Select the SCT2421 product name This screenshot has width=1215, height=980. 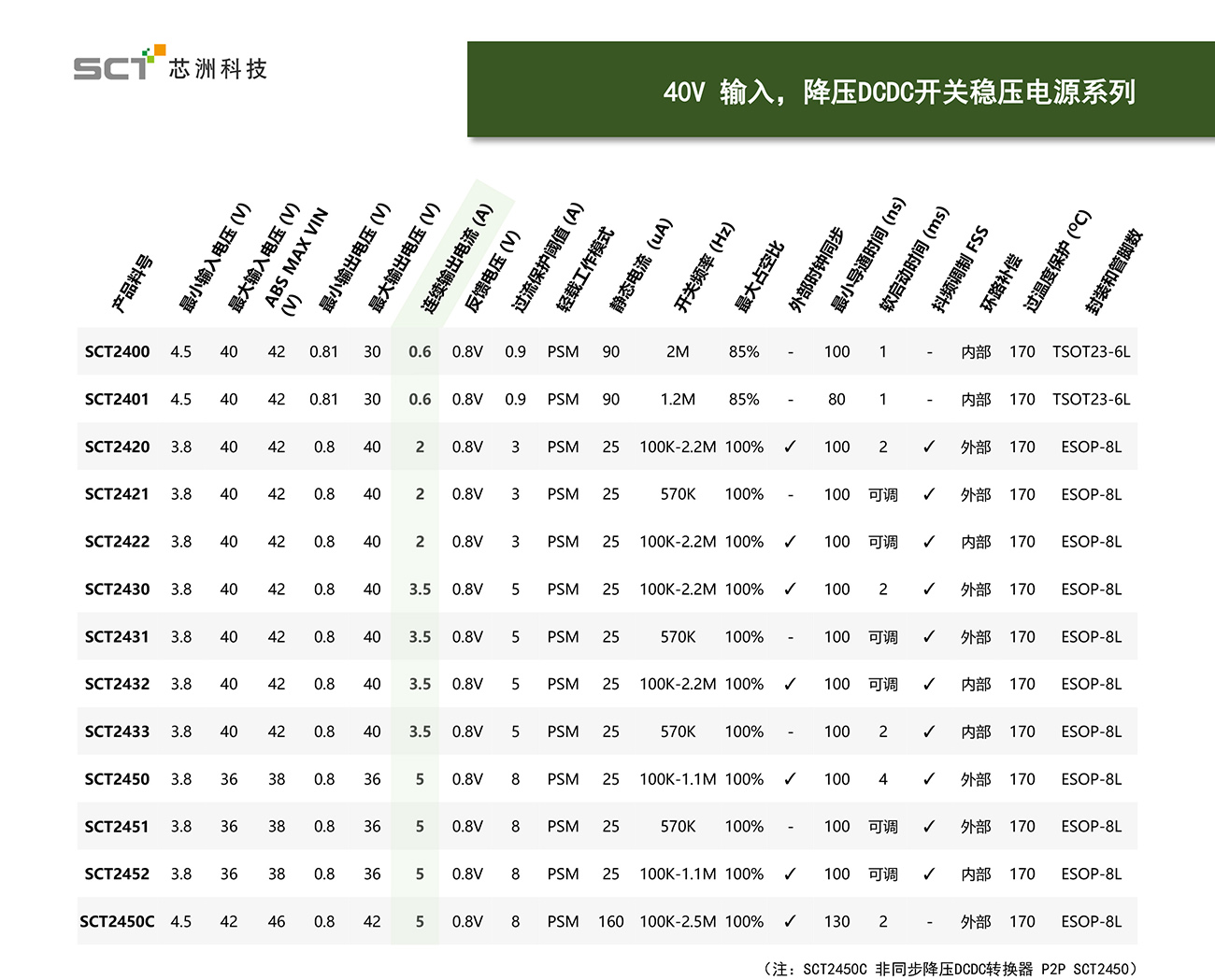point(117,494)
